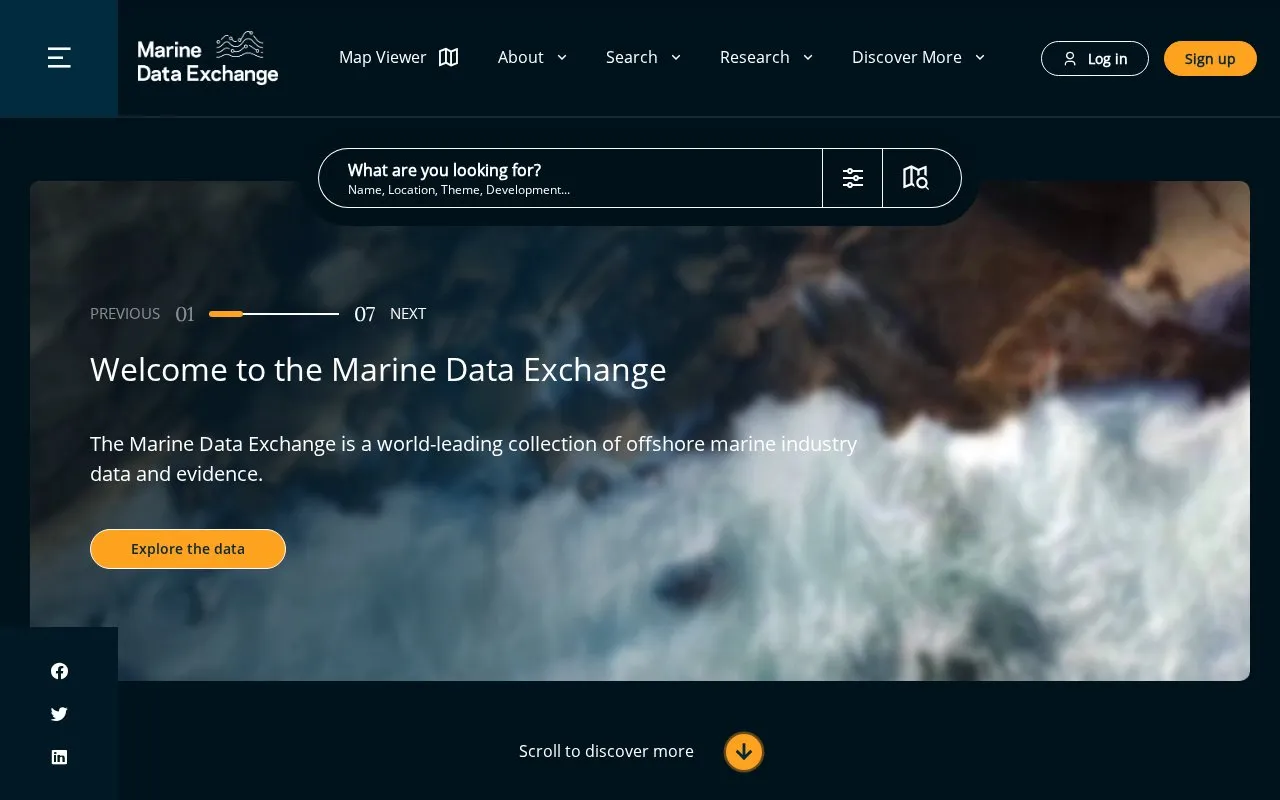Expand the Search dropdown menu
Image resolution: width=1280 pixels, height=800 pixels.
point(643,57)
